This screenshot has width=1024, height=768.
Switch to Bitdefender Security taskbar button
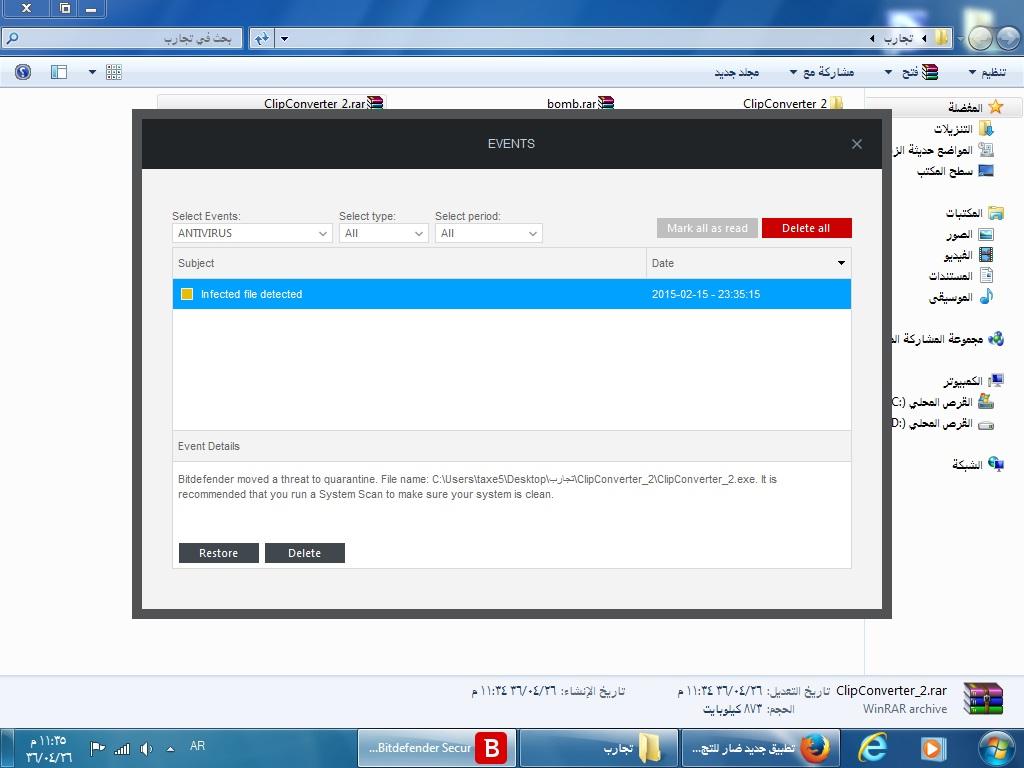tap(437, 748)
